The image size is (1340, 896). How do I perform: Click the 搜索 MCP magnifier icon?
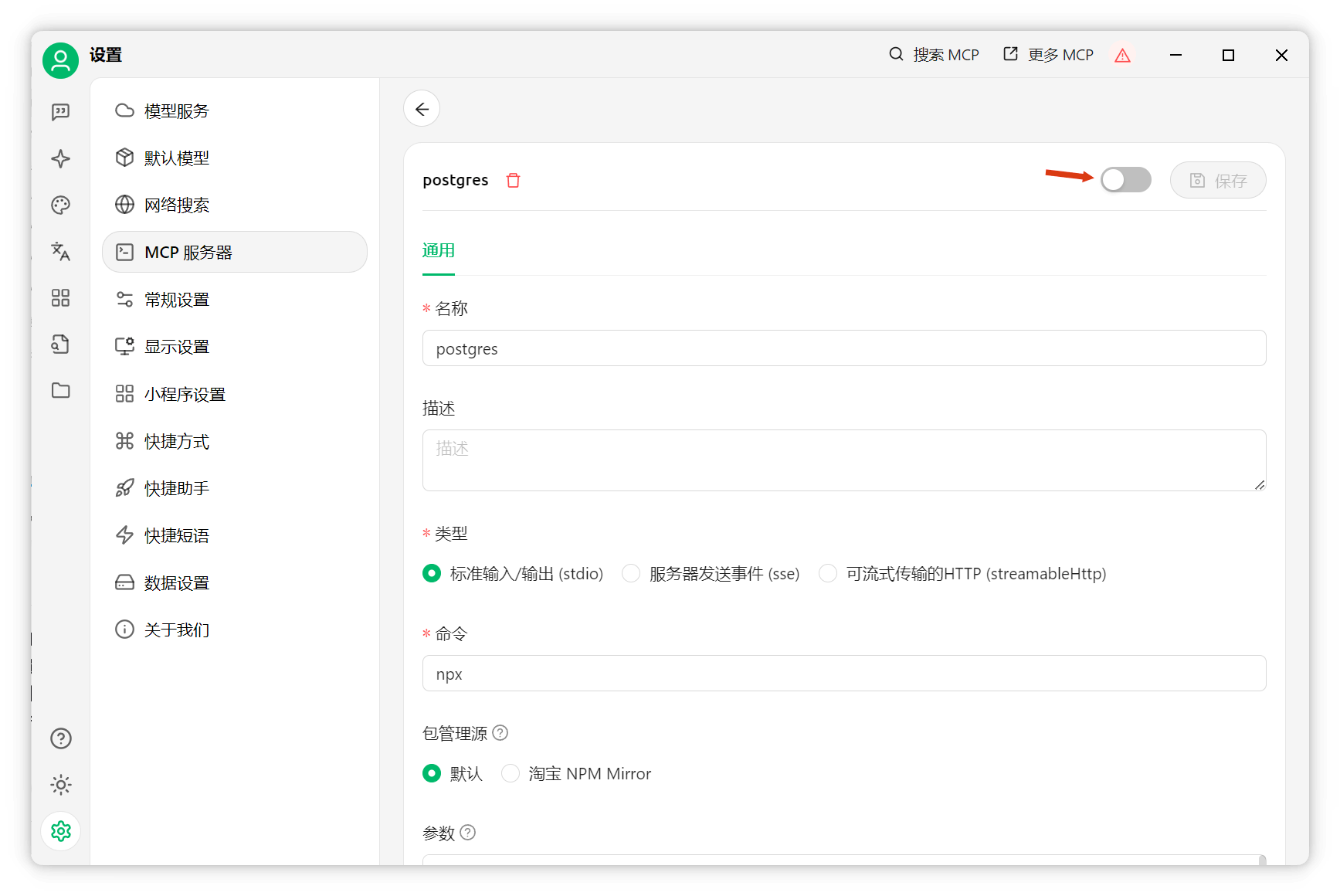tap(896, 54)
